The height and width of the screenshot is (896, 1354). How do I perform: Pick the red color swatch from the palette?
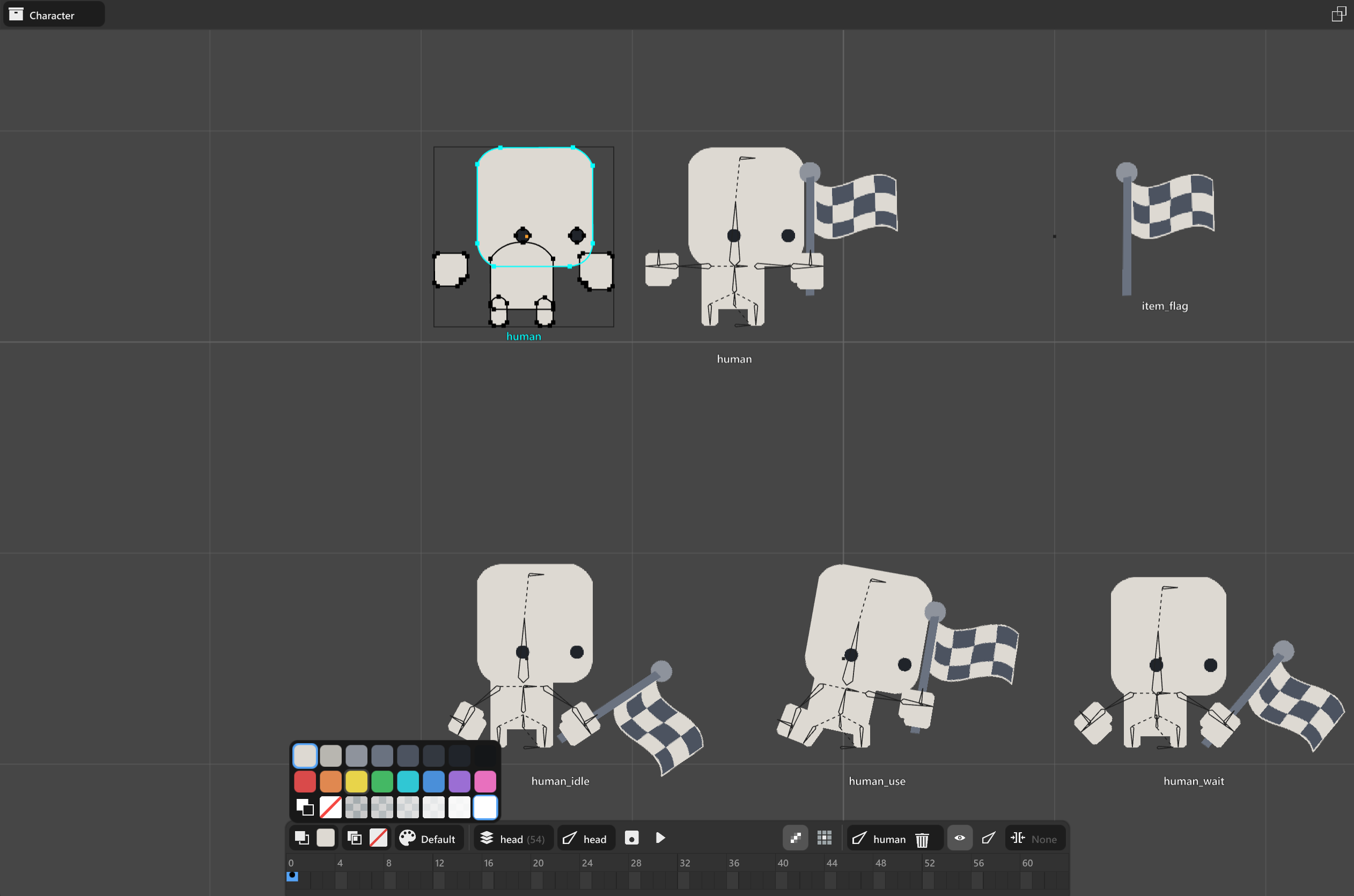[305, 781]
